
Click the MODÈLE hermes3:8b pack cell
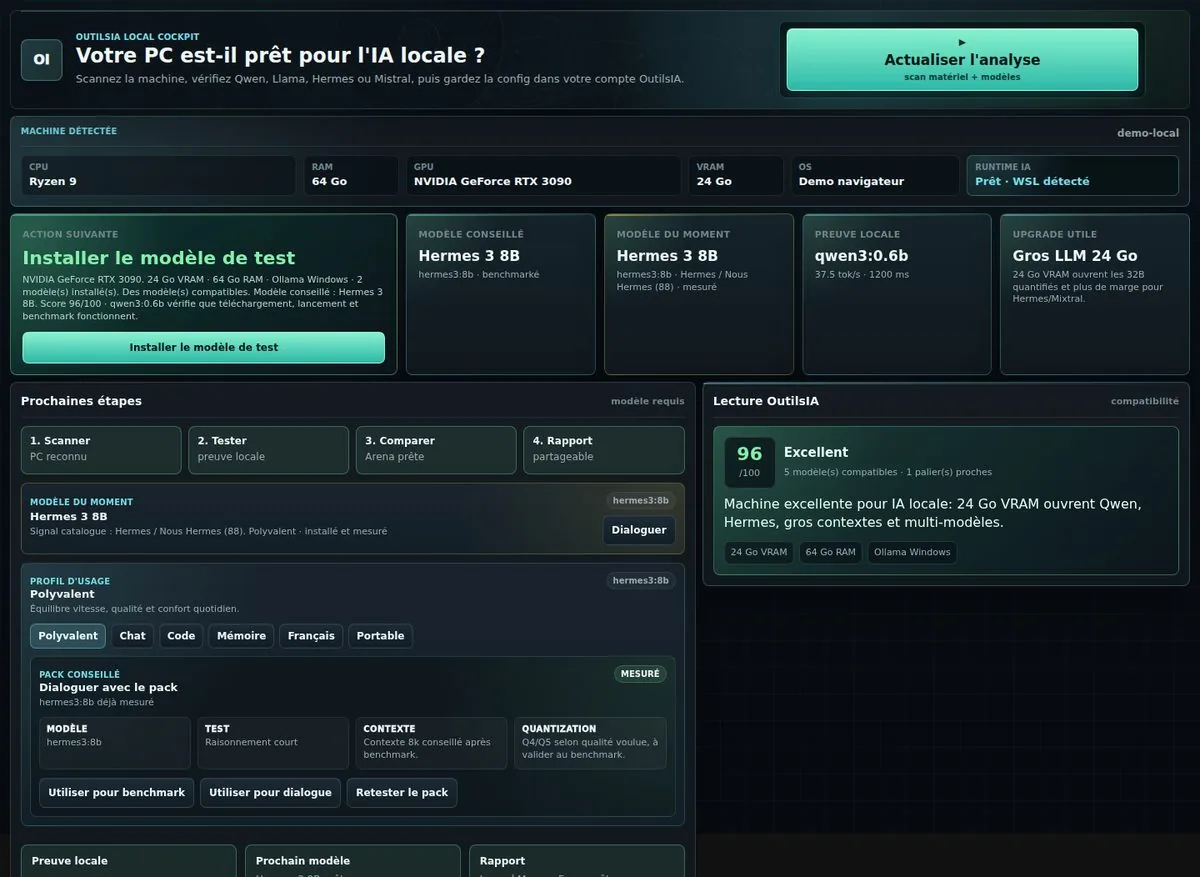[x=114, y=743]
